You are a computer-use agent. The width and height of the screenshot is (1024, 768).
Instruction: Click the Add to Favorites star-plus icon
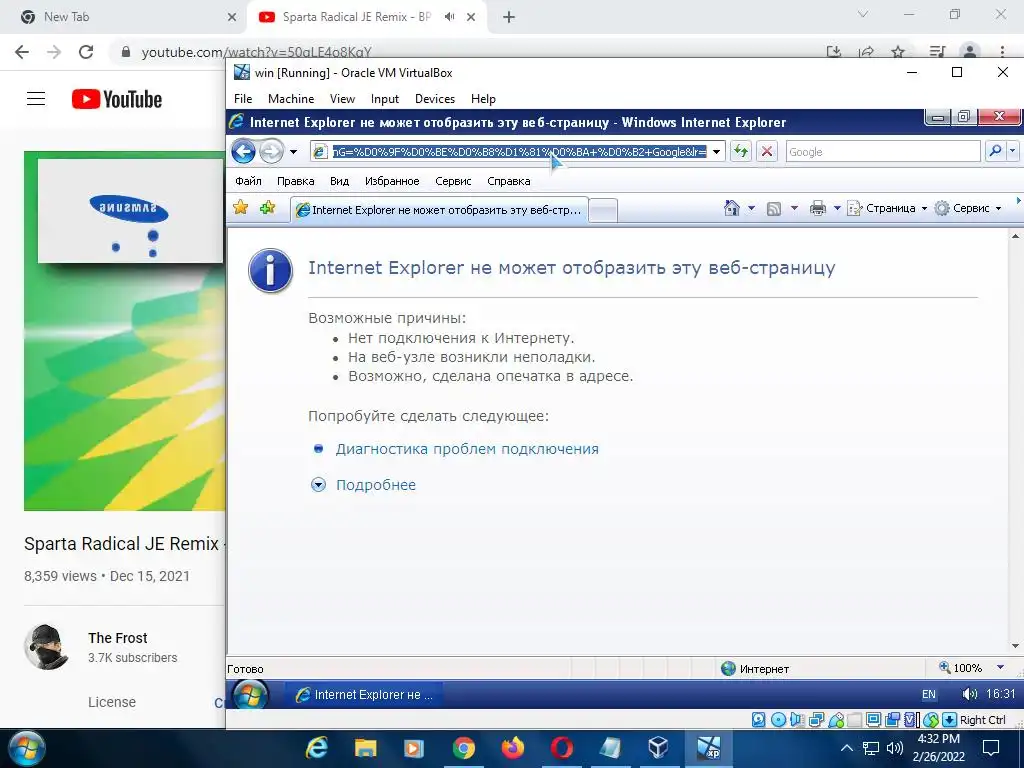[267, 208]
